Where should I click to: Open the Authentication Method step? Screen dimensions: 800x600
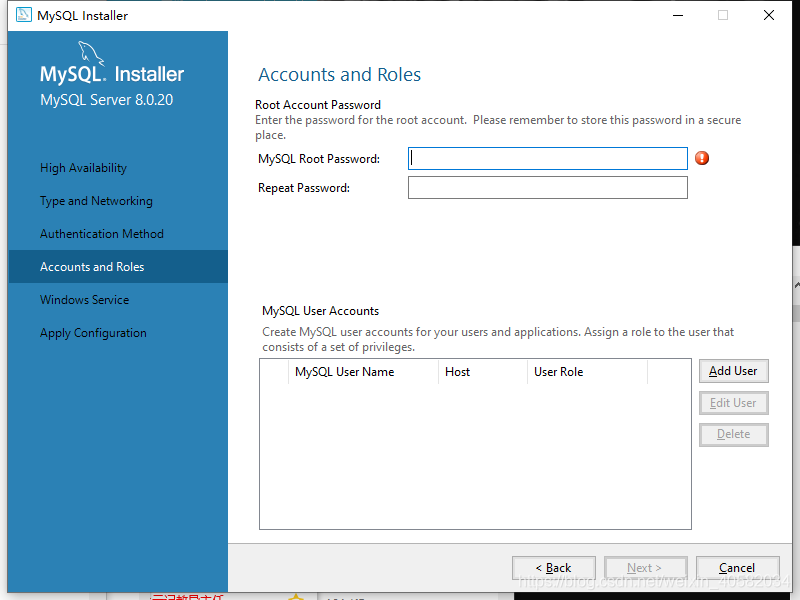point(118,234)
